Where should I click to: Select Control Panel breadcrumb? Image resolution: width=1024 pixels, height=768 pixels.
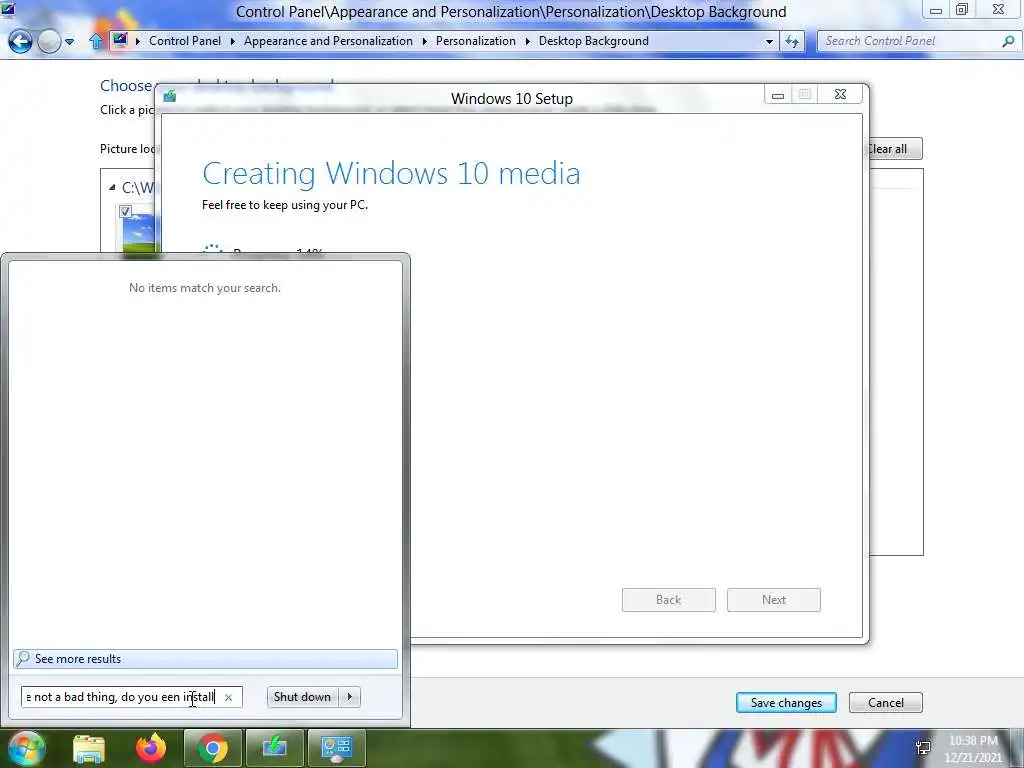click(185, 40)
